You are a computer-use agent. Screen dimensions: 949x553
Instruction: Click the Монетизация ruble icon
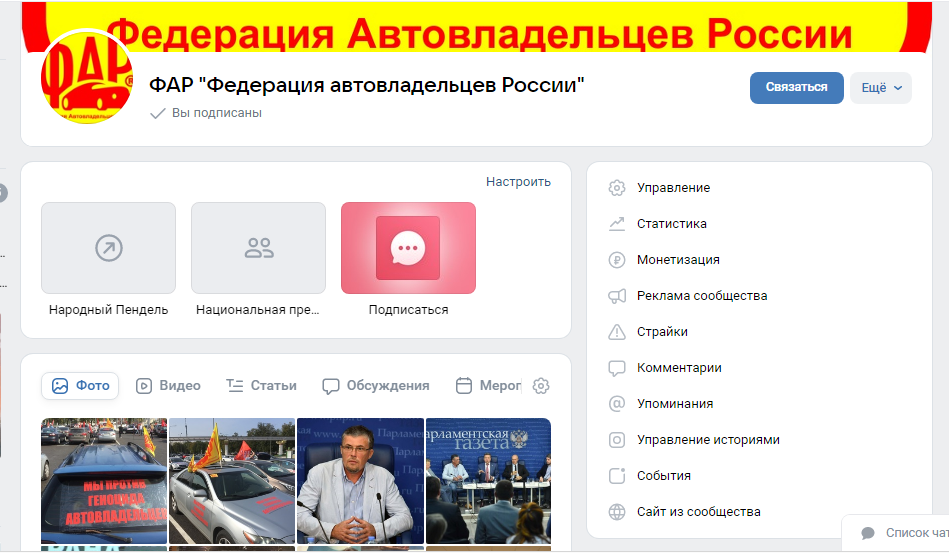click(616, 260)
